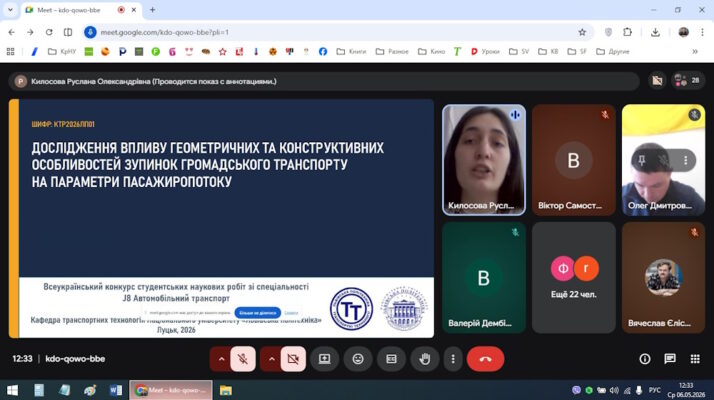
Task: Open the emoji reactions button
Action: [x=358, y=359]
